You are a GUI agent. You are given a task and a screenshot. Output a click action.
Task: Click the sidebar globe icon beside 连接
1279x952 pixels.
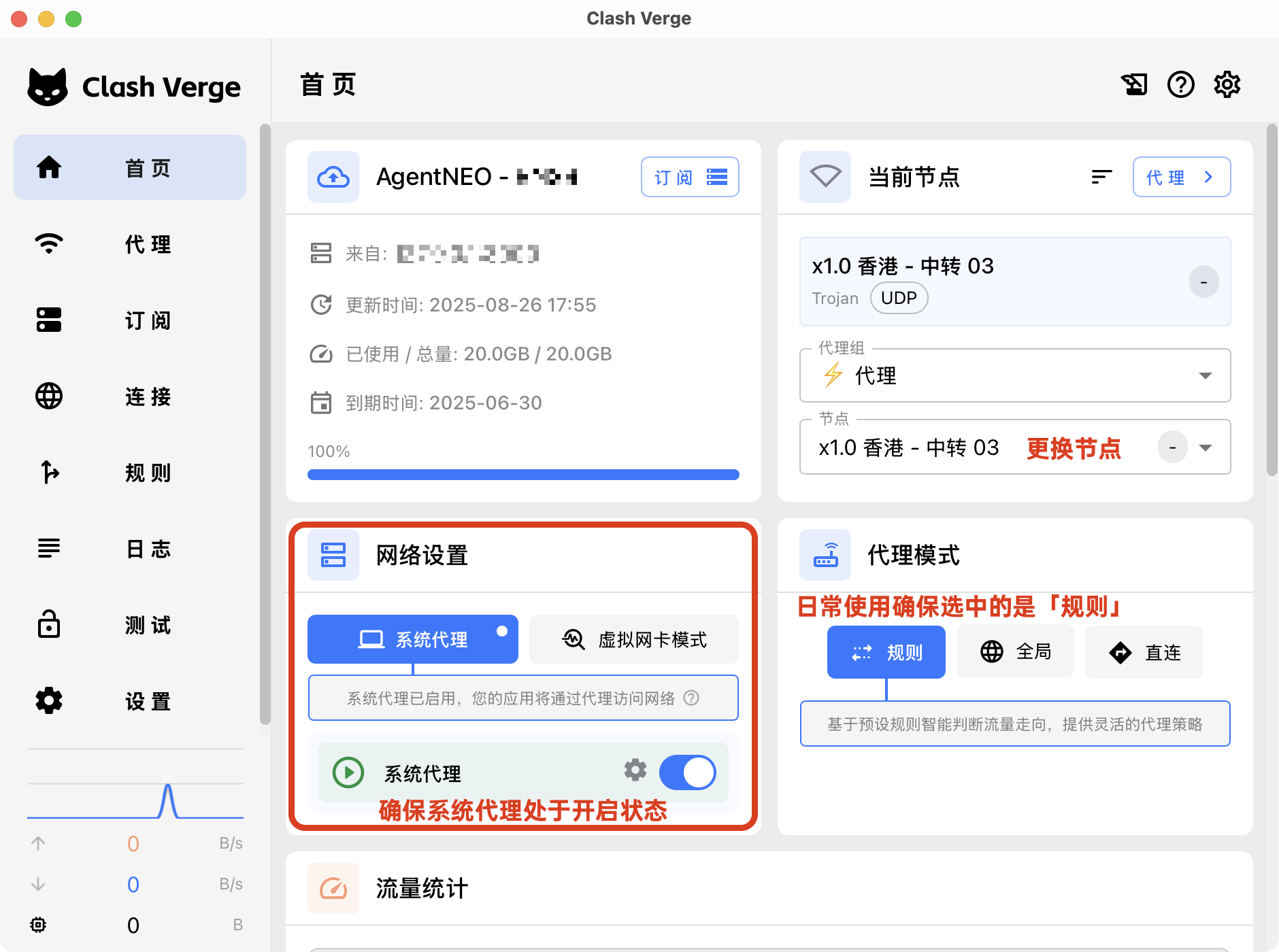[x=49, y=396]
